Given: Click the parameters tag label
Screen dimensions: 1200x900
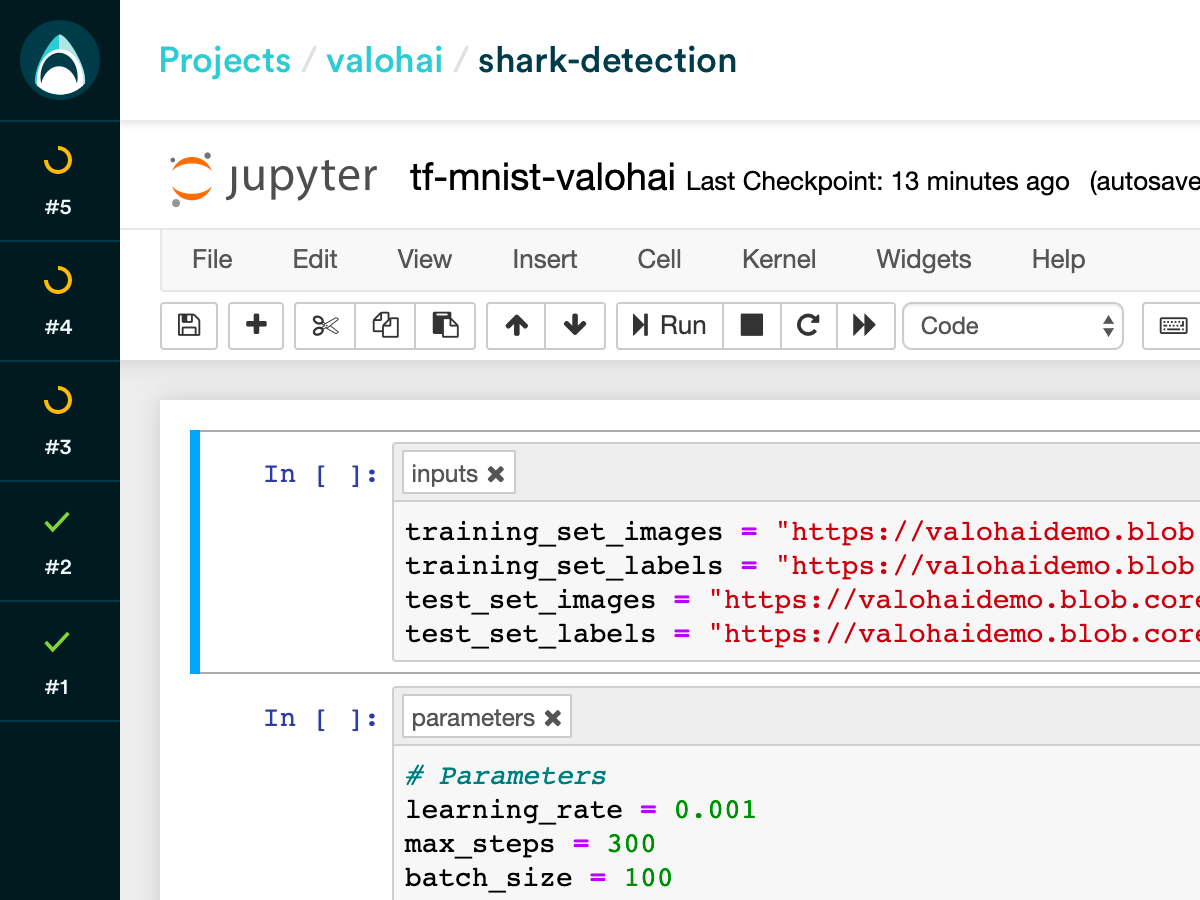Looking at the screenshot, I should pos(473,718).
